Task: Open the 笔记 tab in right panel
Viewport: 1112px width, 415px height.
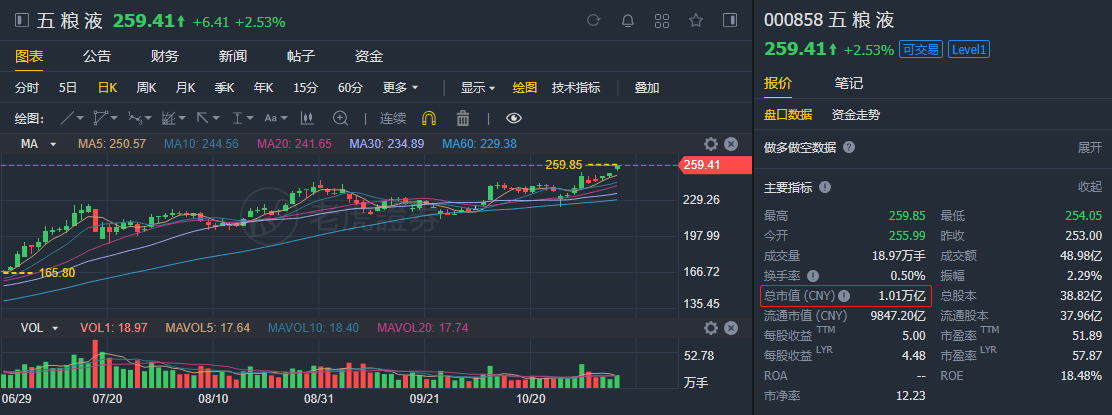Action: (849, 83)
